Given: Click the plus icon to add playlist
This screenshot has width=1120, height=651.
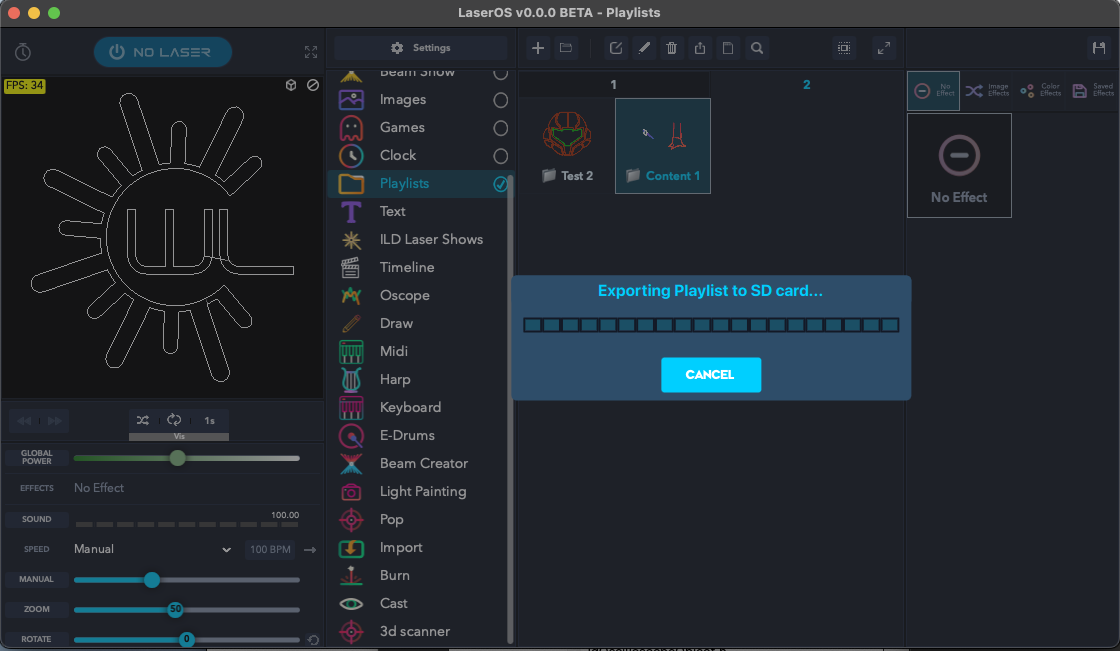Looking at the screenshot, I should coord(538,48).
